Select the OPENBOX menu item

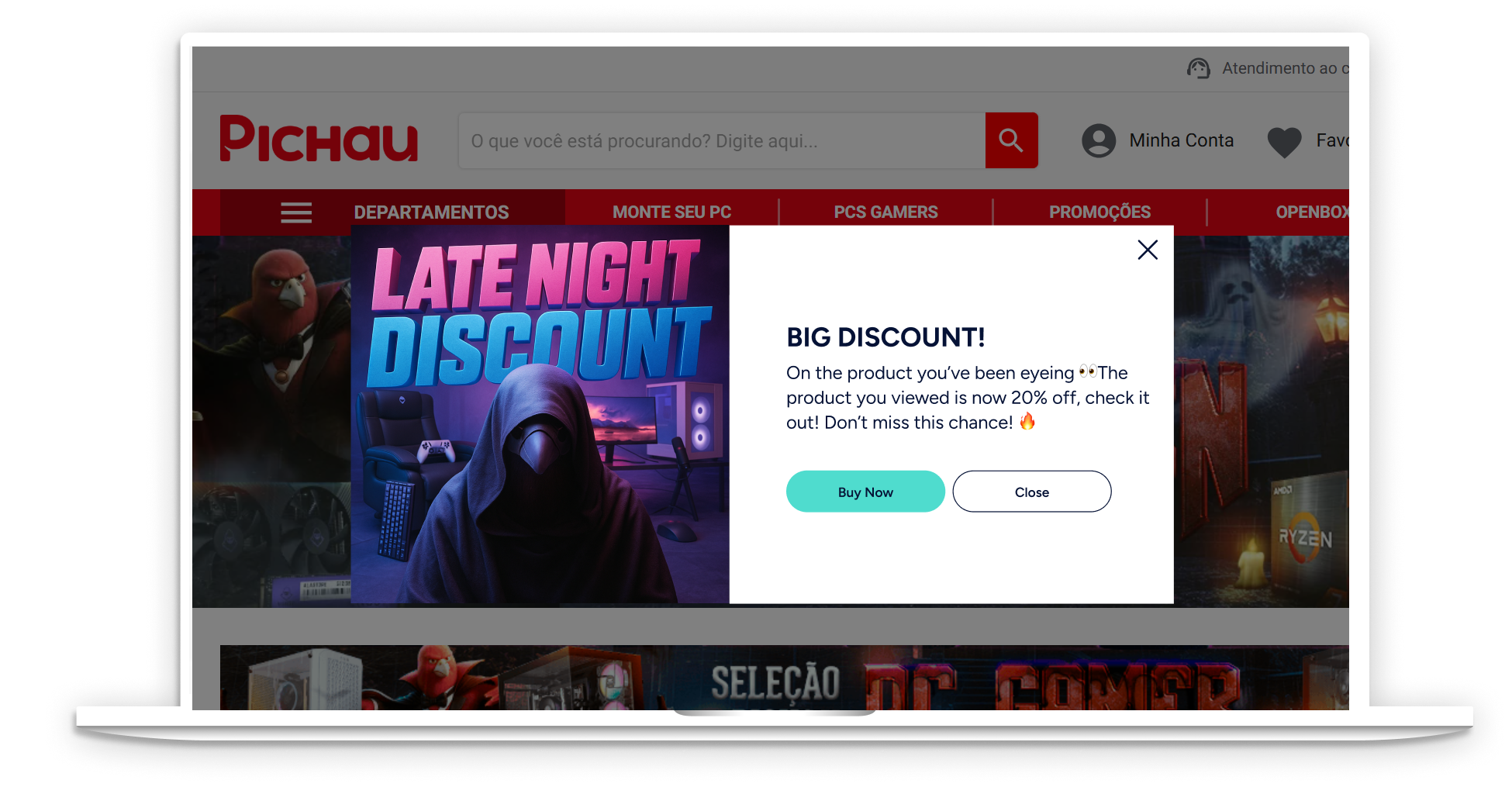[x=1312, y=212]
